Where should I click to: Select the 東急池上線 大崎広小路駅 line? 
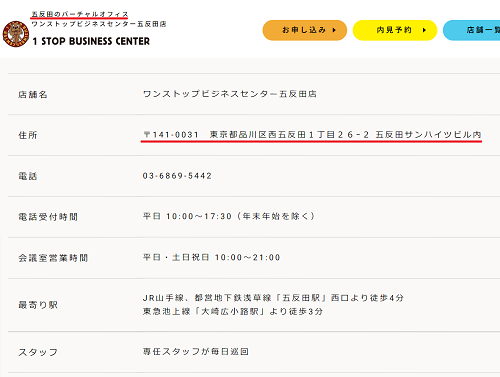coord(233,312)
